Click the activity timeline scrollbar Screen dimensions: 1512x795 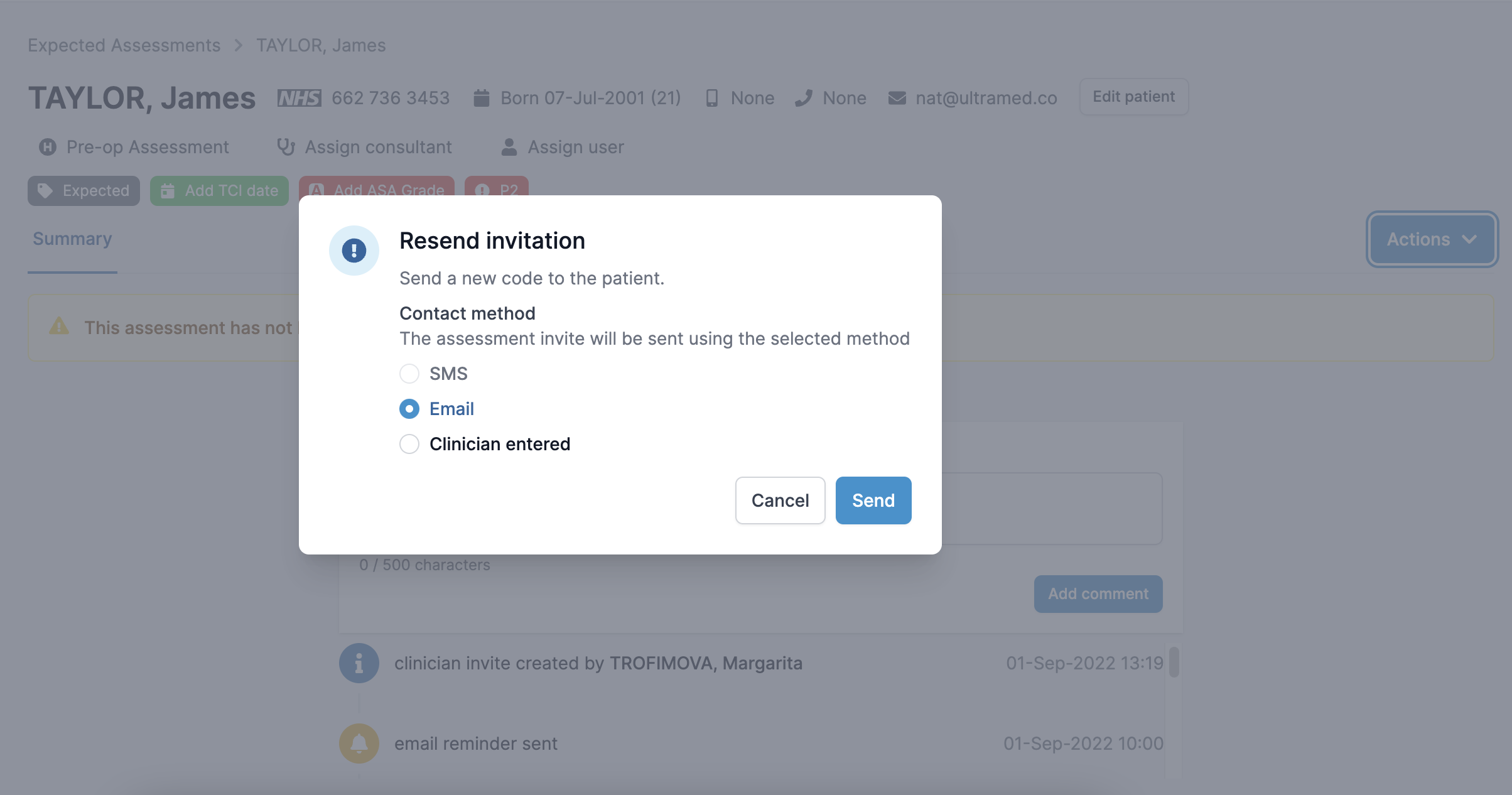pos(1174,662)
